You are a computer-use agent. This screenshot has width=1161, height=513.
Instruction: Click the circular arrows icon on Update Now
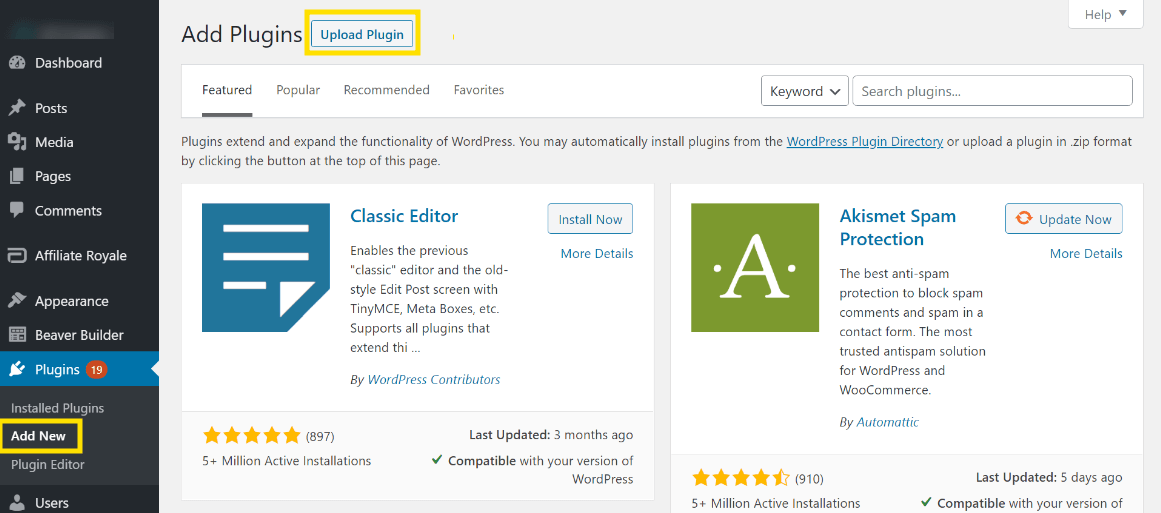pyautogui.click(x=1024, y=218)
